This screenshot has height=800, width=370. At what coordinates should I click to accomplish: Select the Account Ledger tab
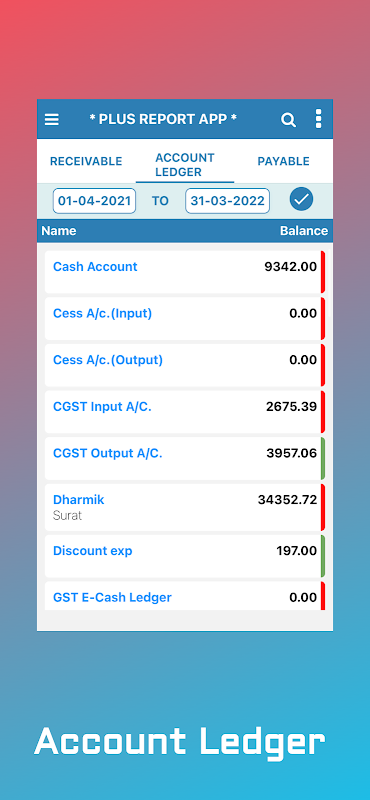pyautogui.click(x=185, y=165)
